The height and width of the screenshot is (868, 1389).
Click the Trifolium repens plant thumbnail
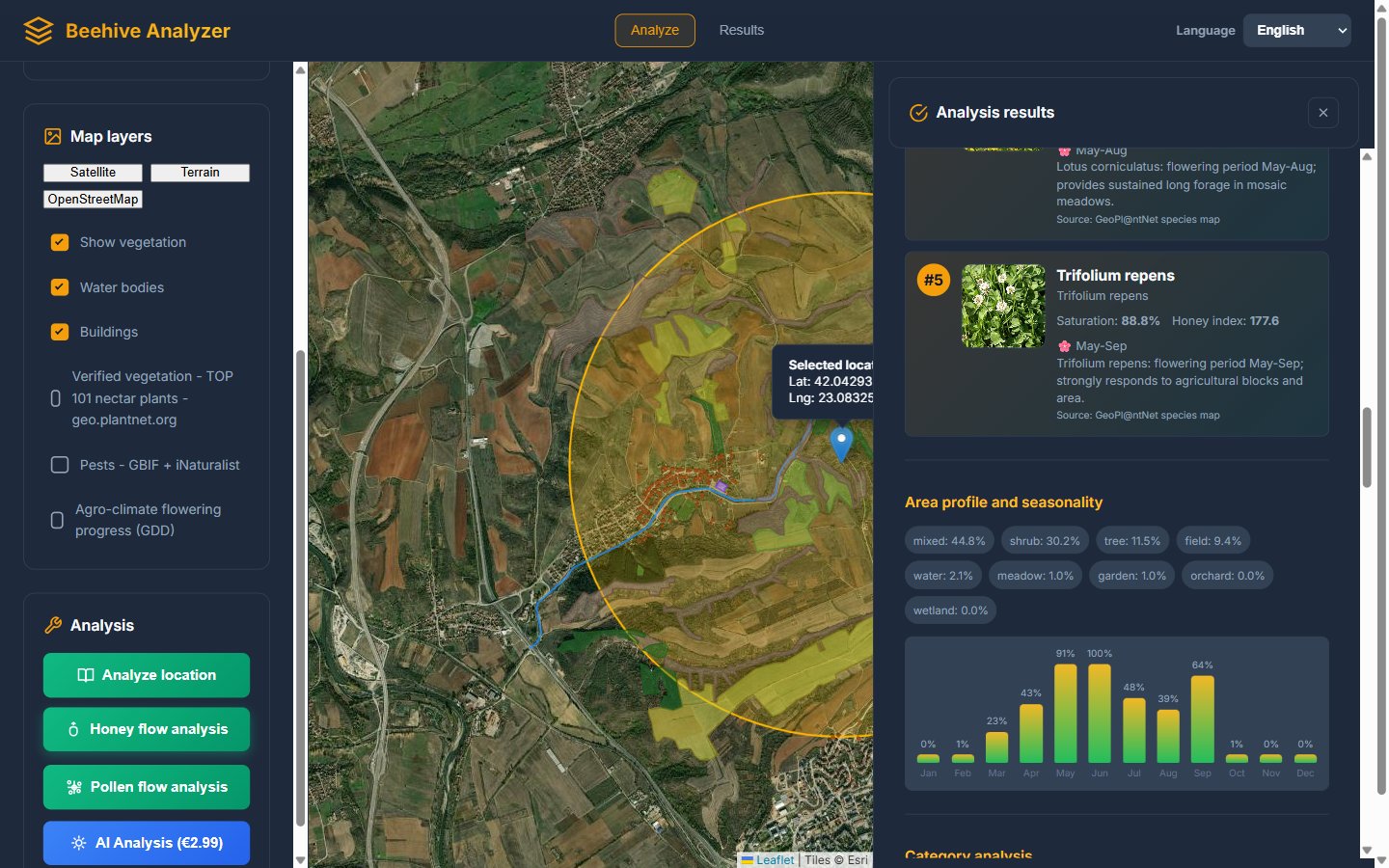click(1003, 306)
